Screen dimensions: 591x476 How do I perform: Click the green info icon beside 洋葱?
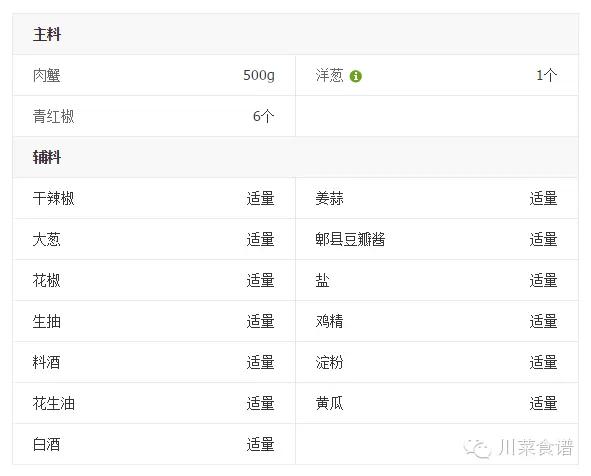point(355,76)
